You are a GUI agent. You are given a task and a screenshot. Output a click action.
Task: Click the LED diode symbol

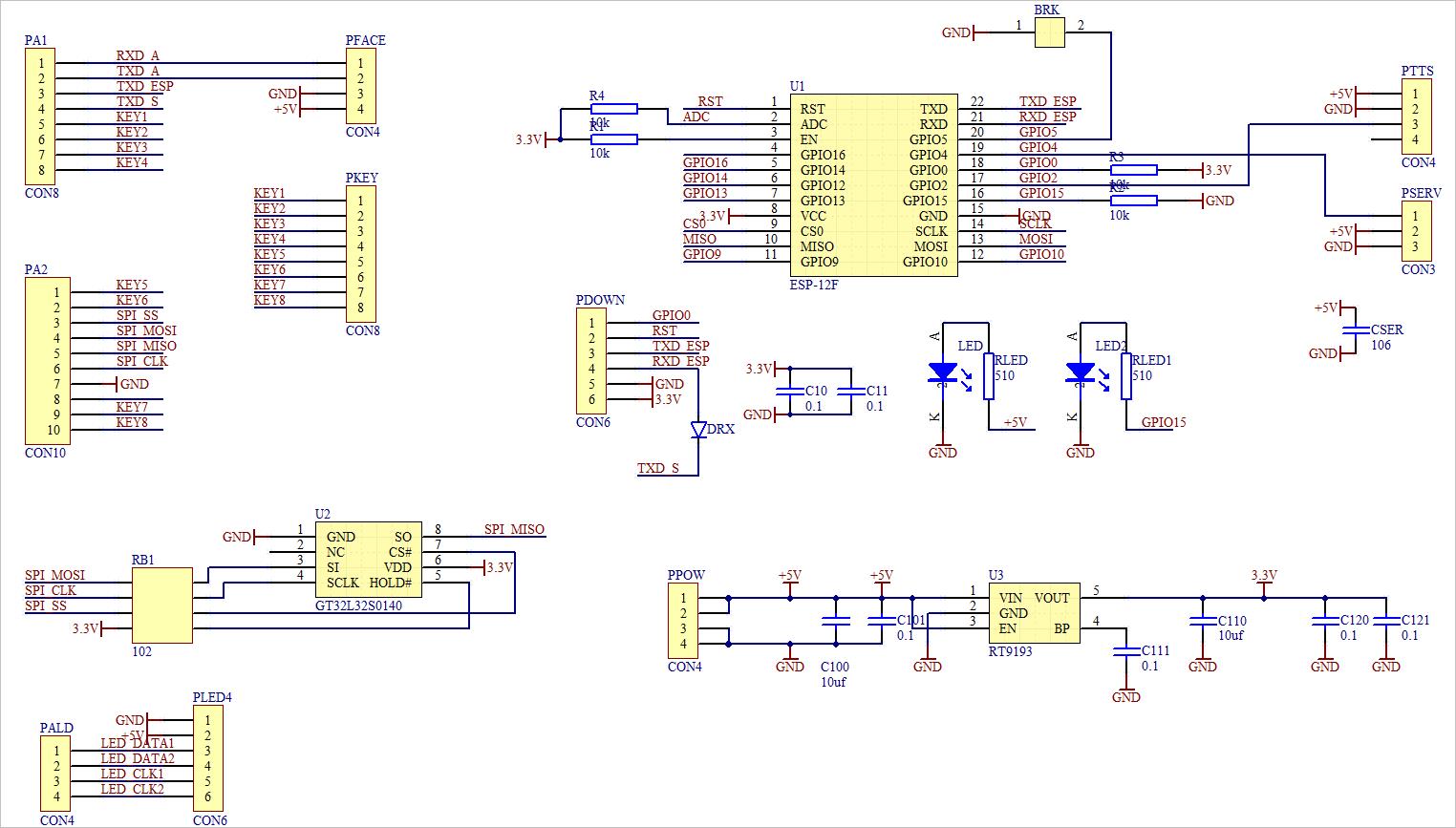tap(943, 372)
